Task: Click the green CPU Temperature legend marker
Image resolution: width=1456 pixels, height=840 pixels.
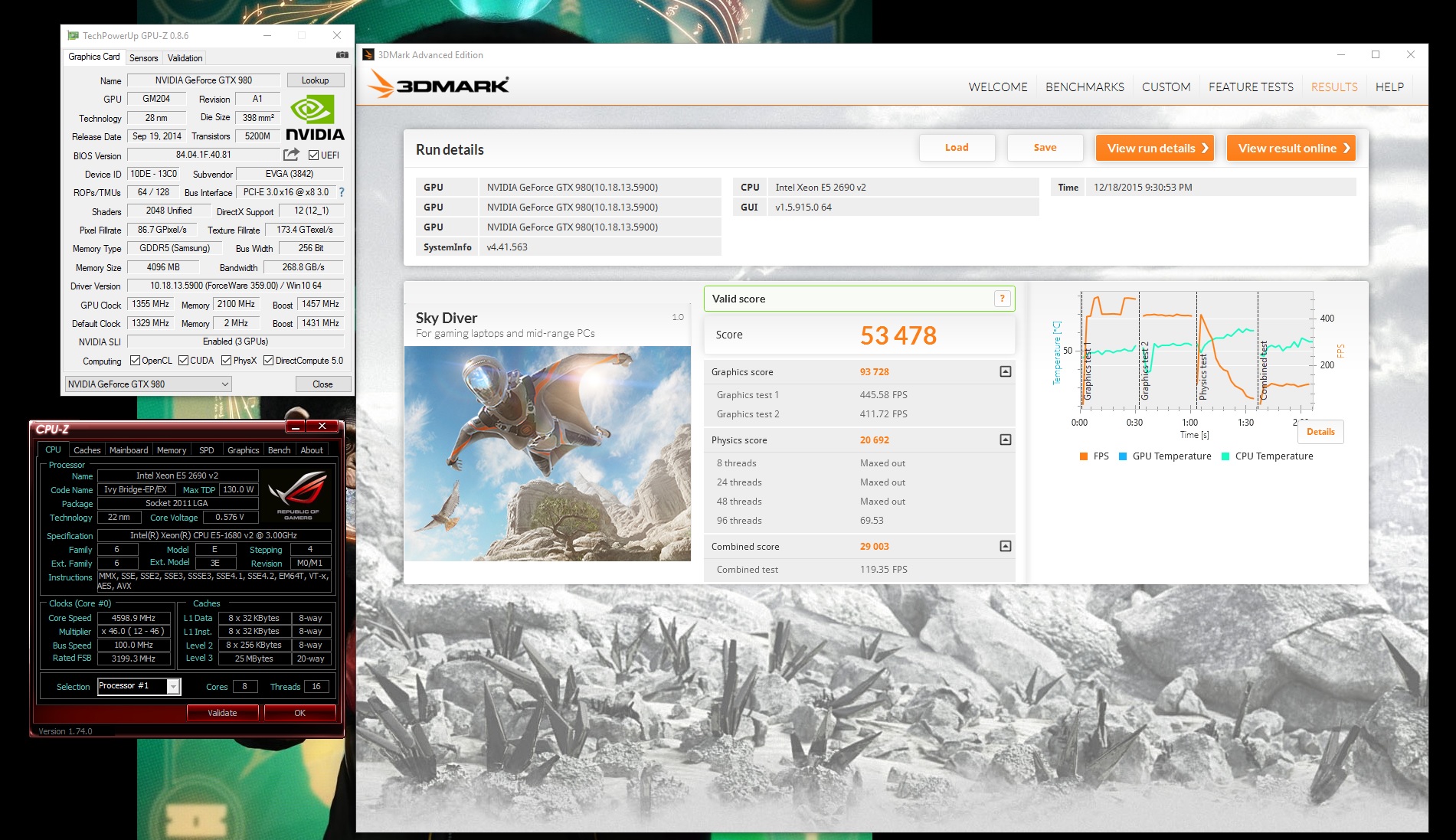Action: [x=1225, y=456]
